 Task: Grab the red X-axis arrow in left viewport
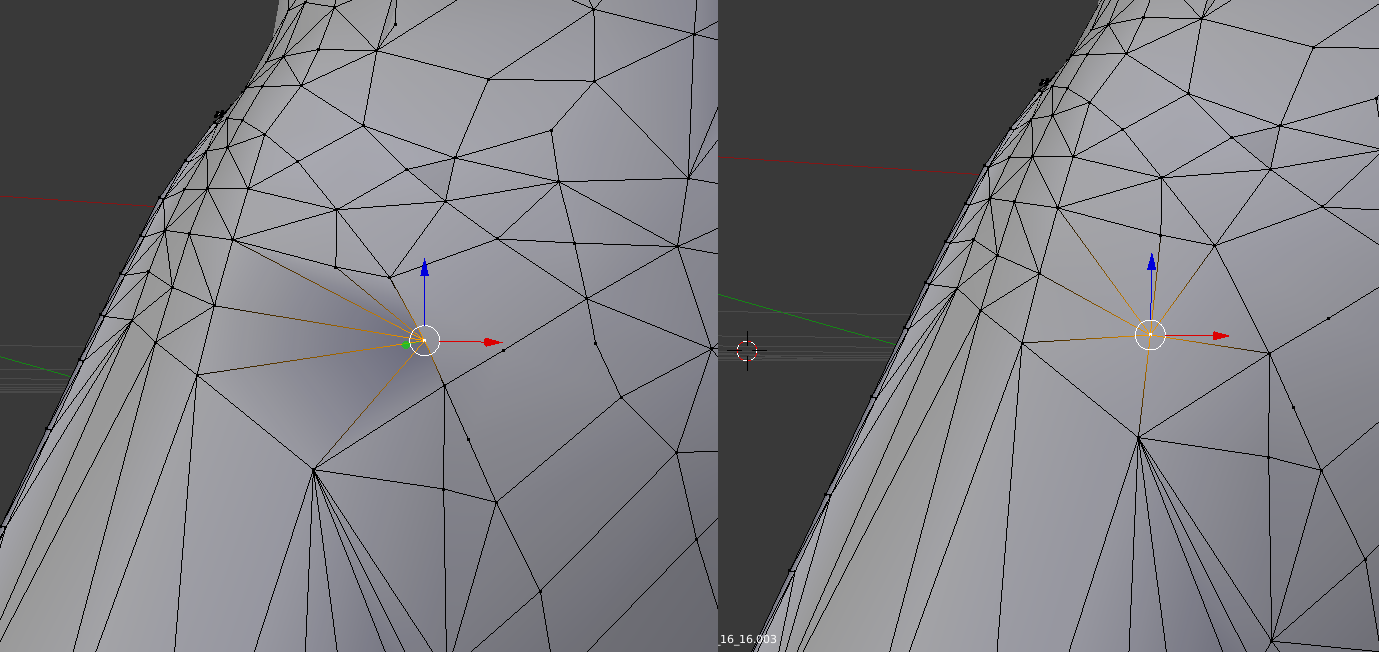[492, 342]
